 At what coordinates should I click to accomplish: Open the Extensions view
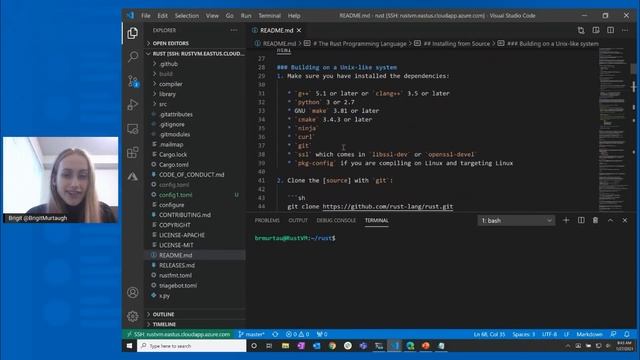(133, 153)
